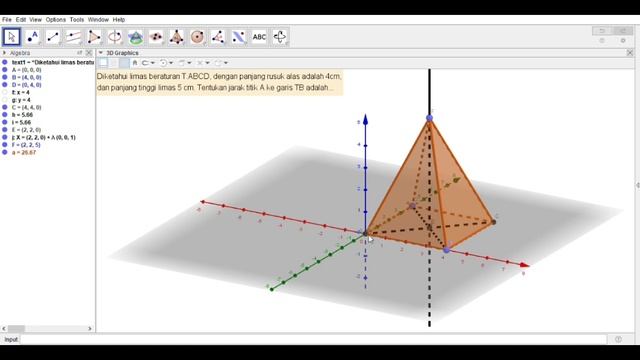This screenshot has width=640, height=360.
Task: Open the Help menu
Action: 119,20
